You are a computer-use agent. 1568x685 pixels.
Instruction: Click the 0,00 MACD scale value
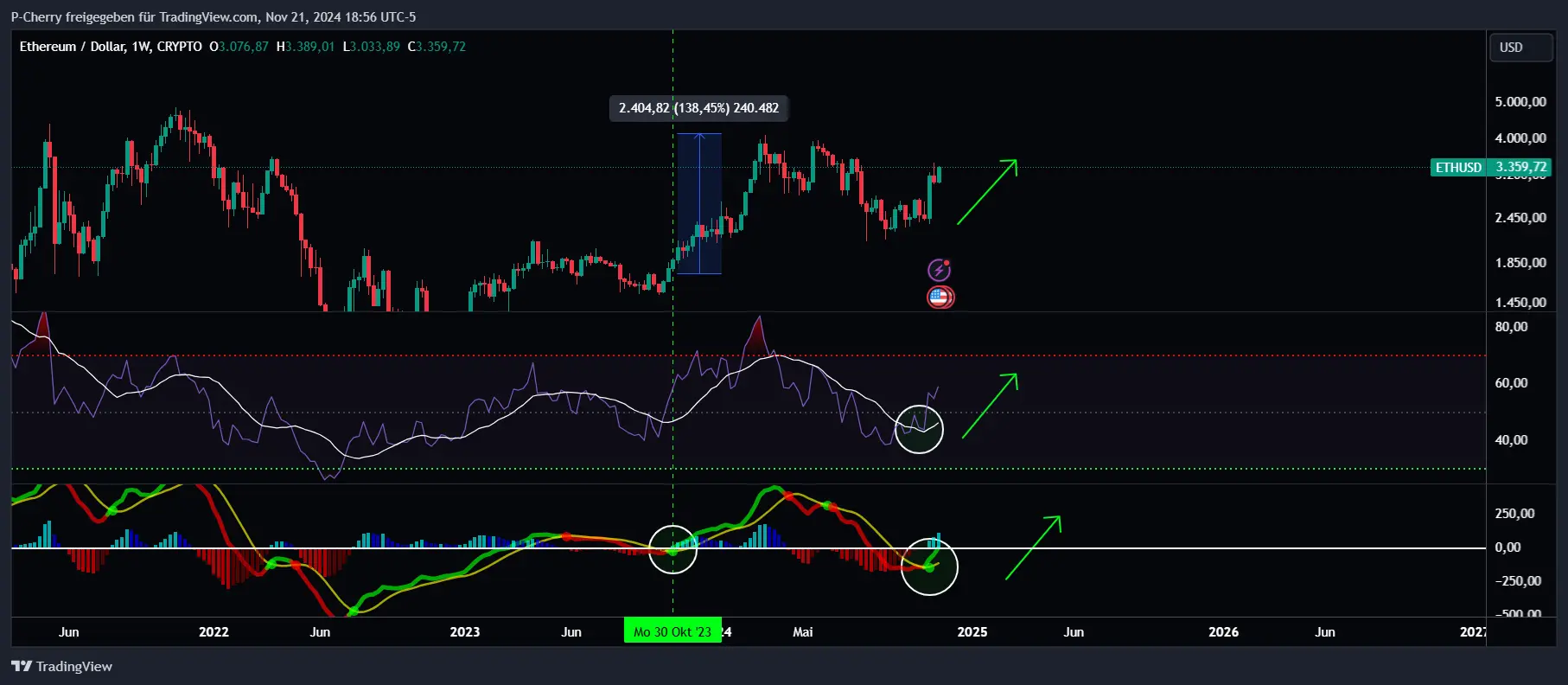click(1507, 547)
